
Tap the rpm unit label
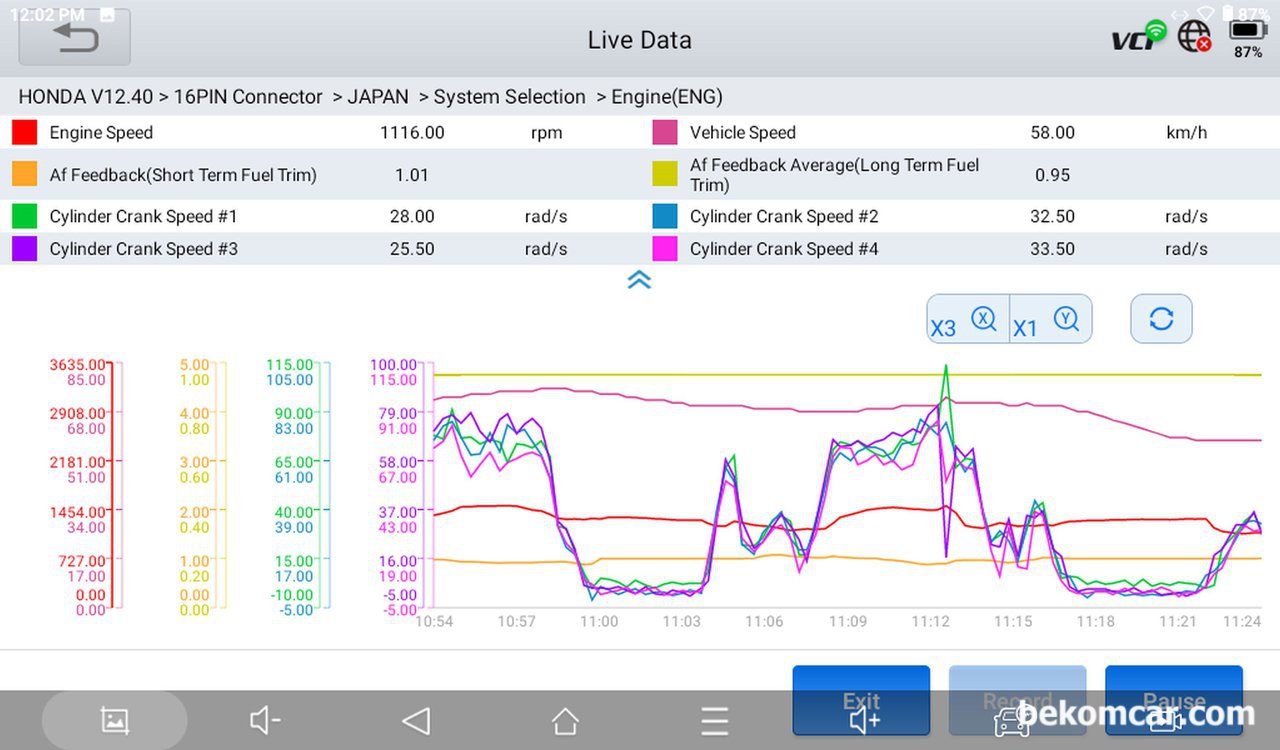coord(546,132)
